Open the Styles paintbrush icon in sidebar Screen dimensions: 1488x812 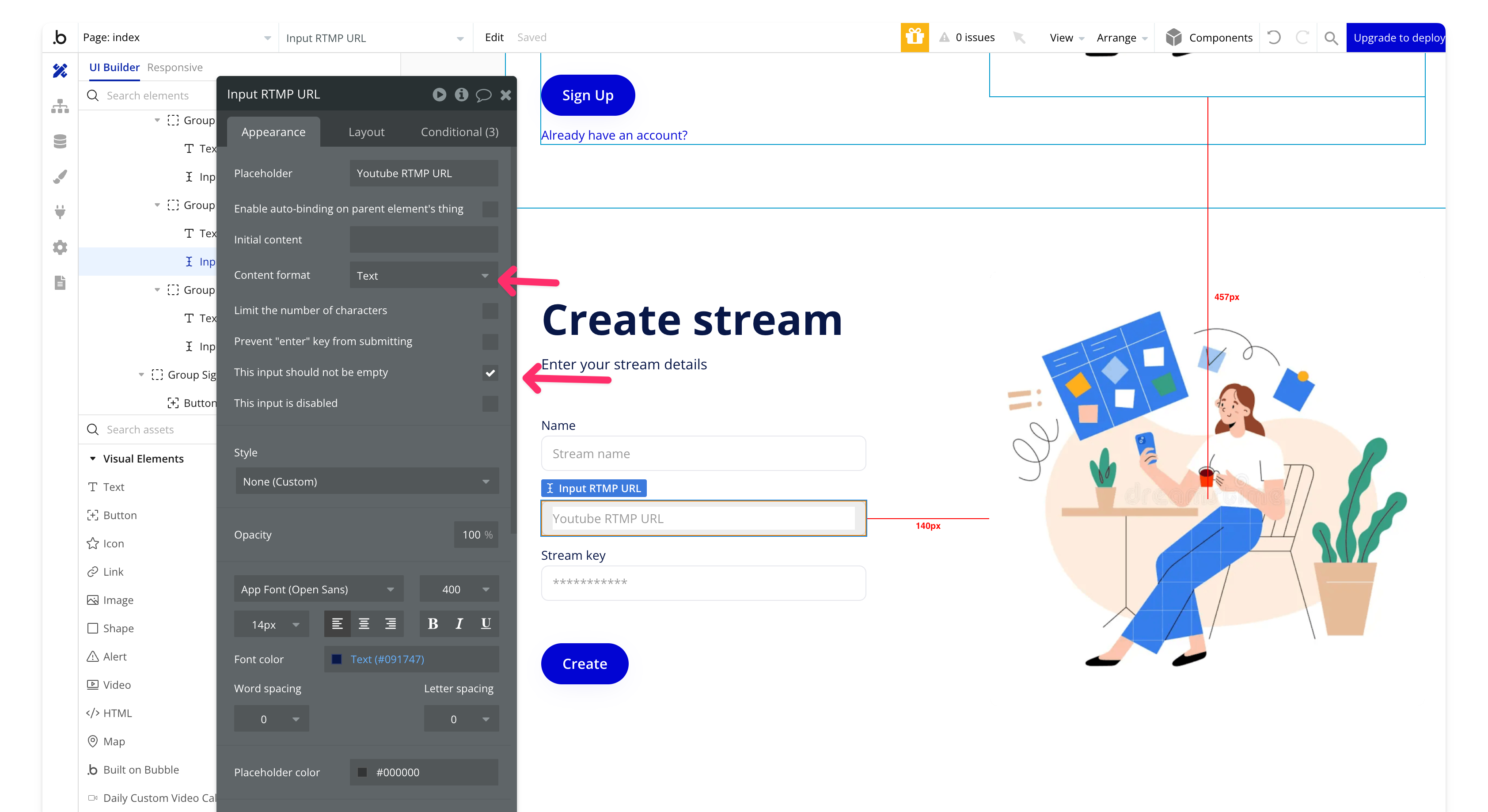60,177
